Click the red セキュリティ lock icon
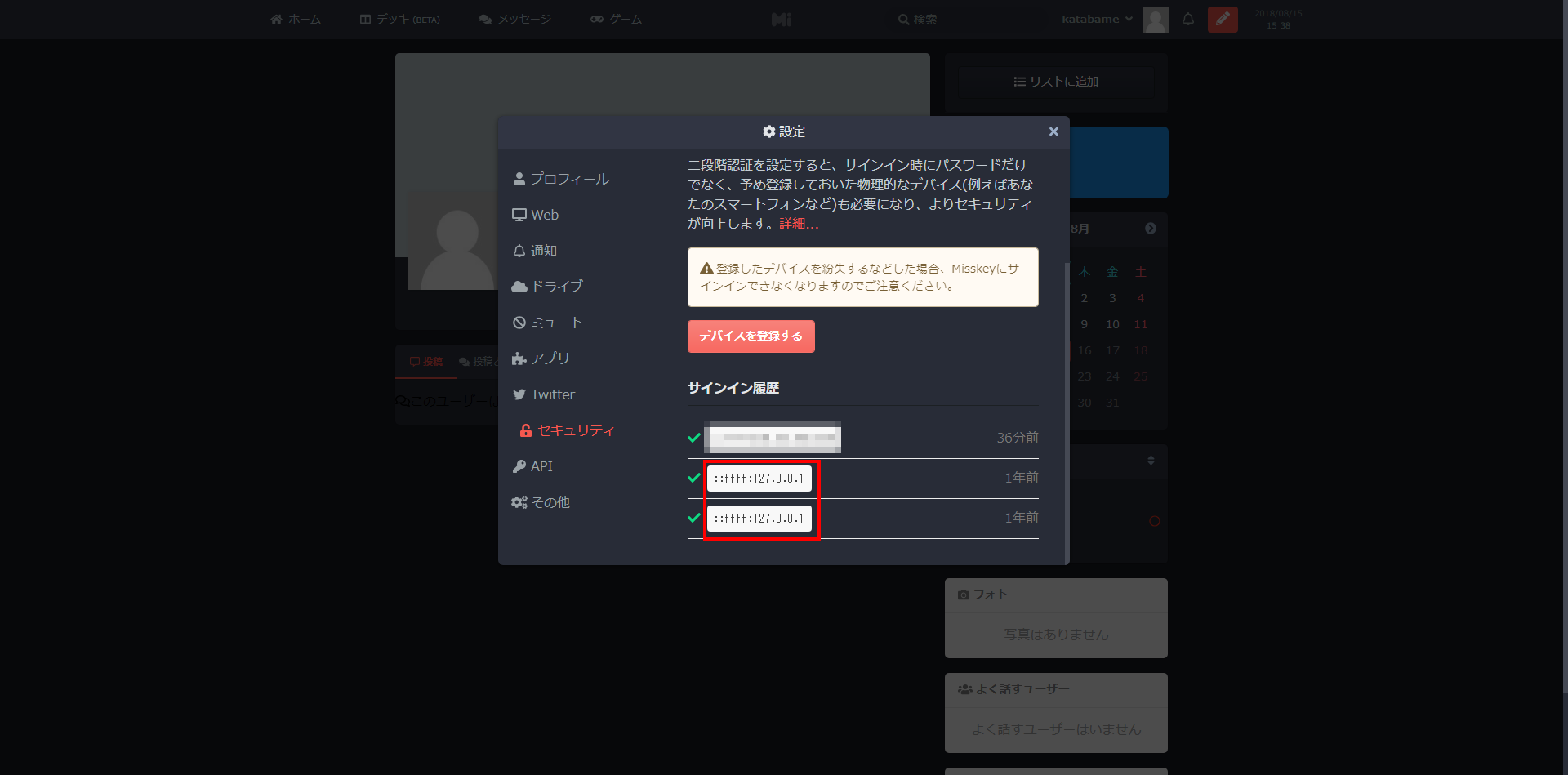The height and width of the screenshot is (775, 1568). tap(524, 430)
